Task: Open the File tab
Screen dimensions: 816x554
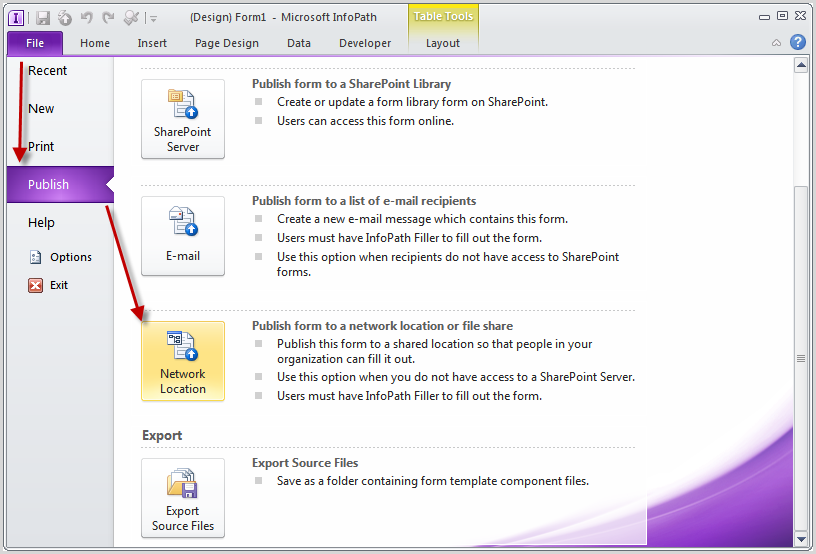Action: pos(35,43)
